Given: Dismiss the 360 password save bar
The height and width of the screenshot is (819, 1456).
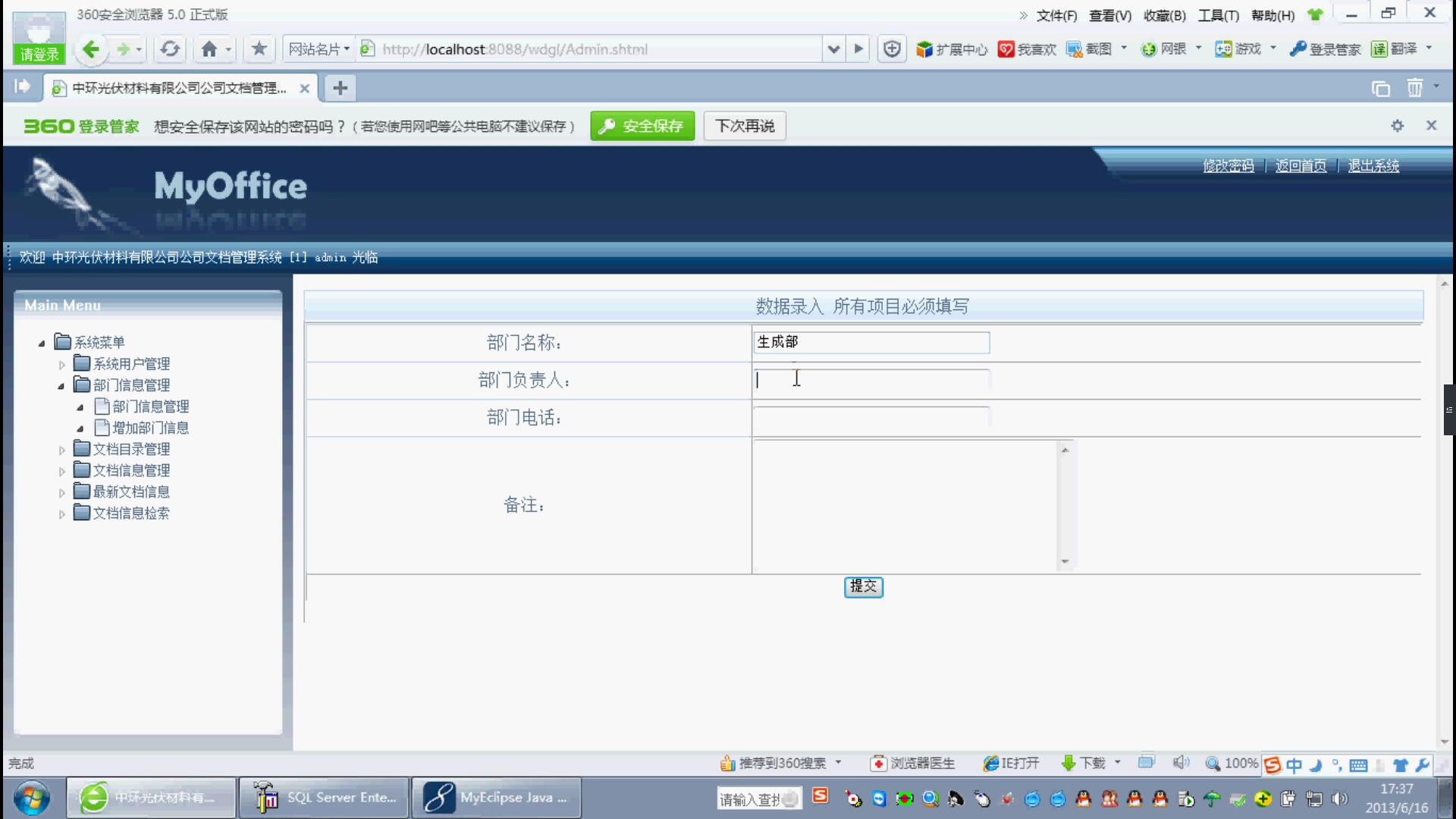Looking at the screenshot, I should [x=1431, y=125].
